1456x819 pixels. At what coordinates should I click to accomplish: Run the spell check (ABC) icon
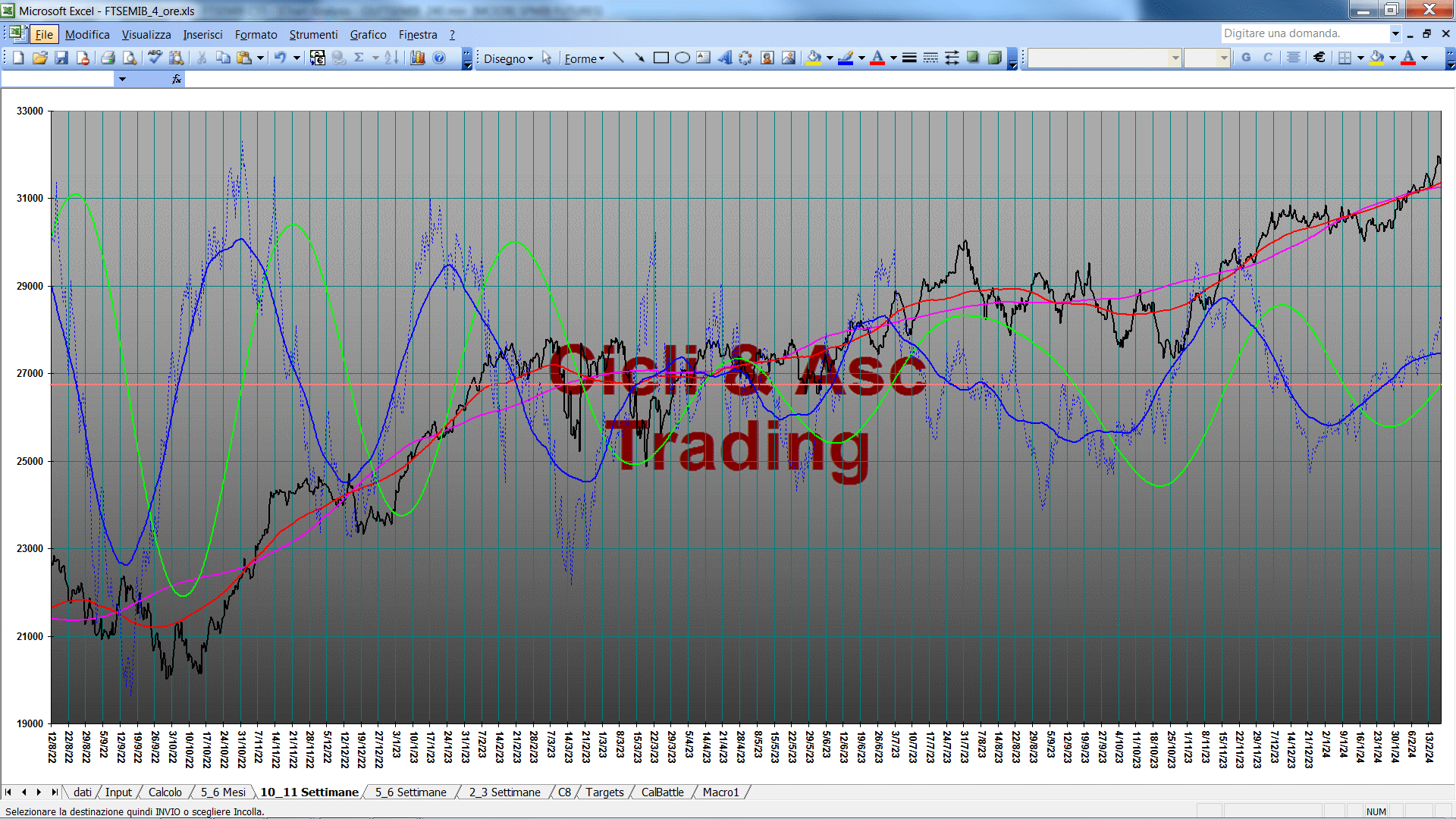(155, 58)
